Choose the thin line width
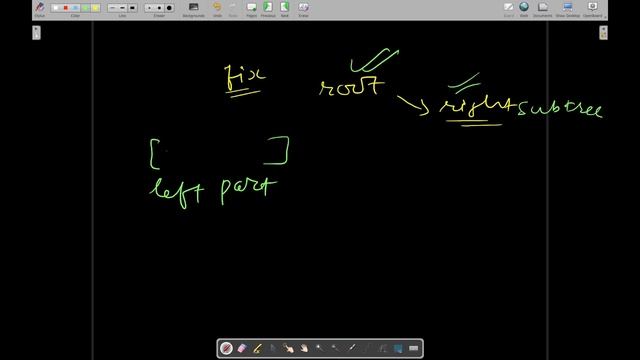 (113, 8)
